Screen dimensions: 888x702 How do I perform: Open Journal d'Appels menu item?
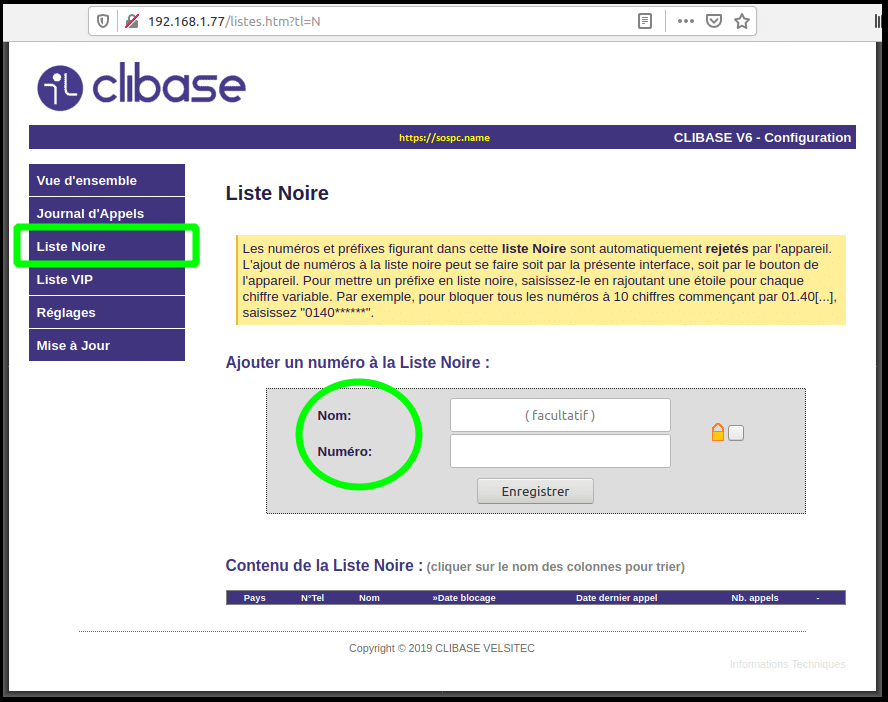point(107,213)
